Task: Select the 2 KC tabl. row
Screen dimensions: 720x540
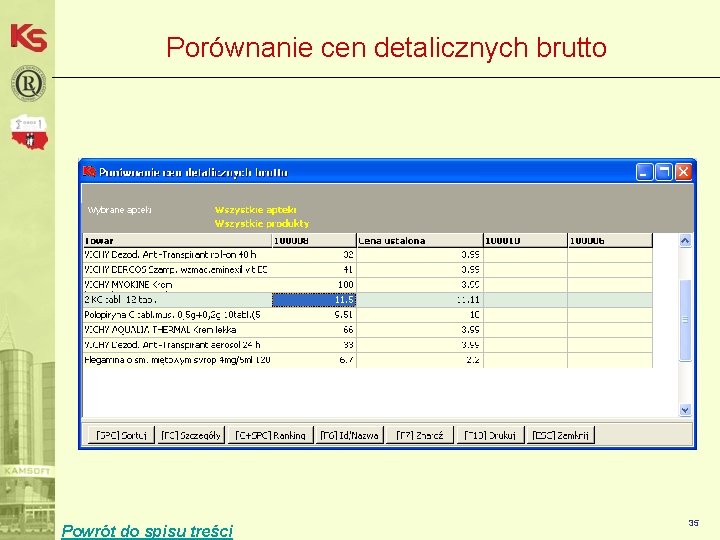Action: tap(367, 300)
